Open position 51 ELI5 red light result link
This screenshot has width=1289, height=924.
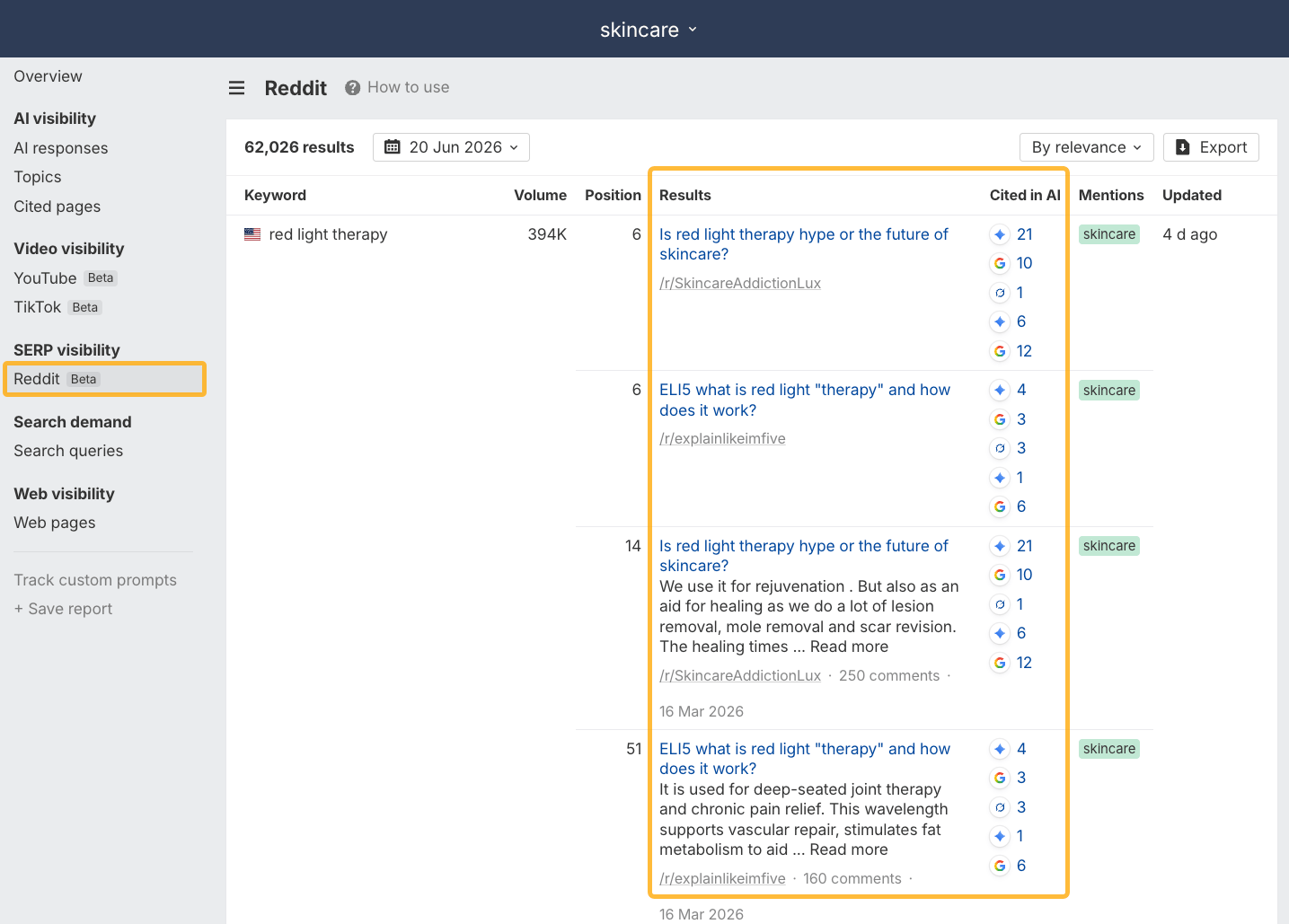(804, 759)
